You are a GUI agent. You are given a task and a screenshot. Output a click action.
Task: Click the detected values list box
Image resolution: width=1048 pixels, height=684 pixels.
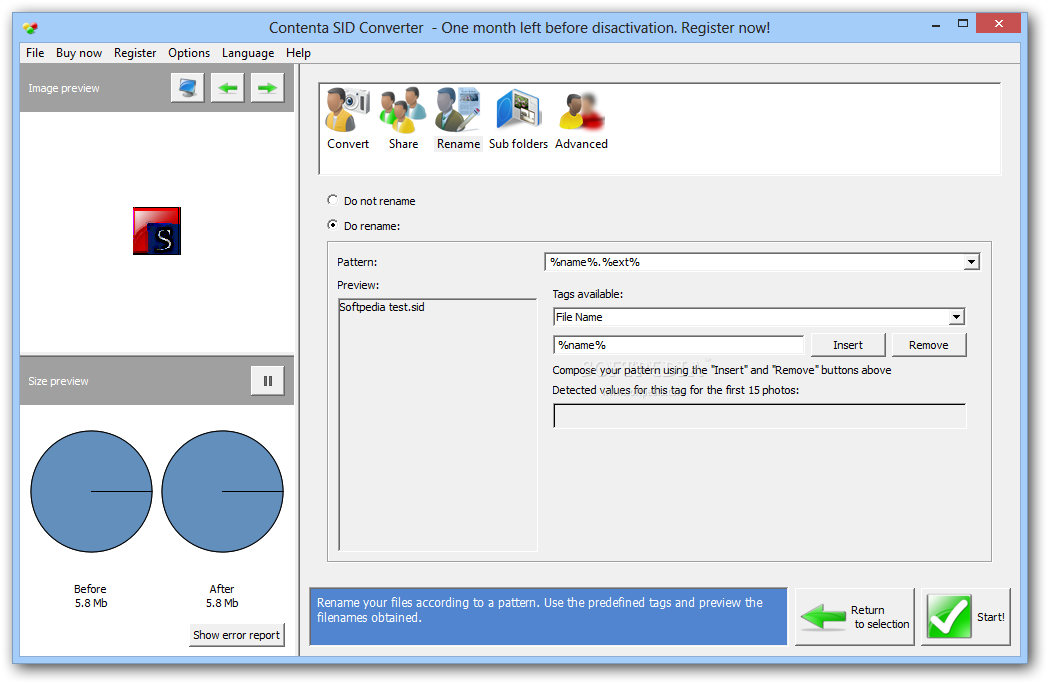point(759,416)
